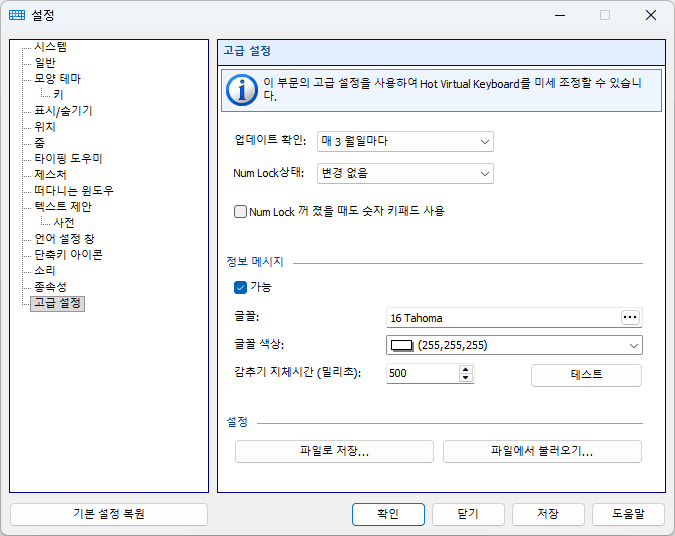
Task: Select 텍스트 제안 in the tree
Action: (63, 207)
